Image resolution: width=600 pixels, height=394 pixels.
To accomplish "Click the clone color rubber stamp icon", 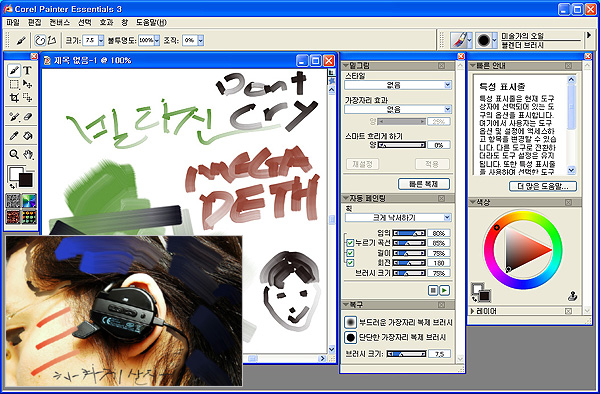I will [x=572, y=296].
